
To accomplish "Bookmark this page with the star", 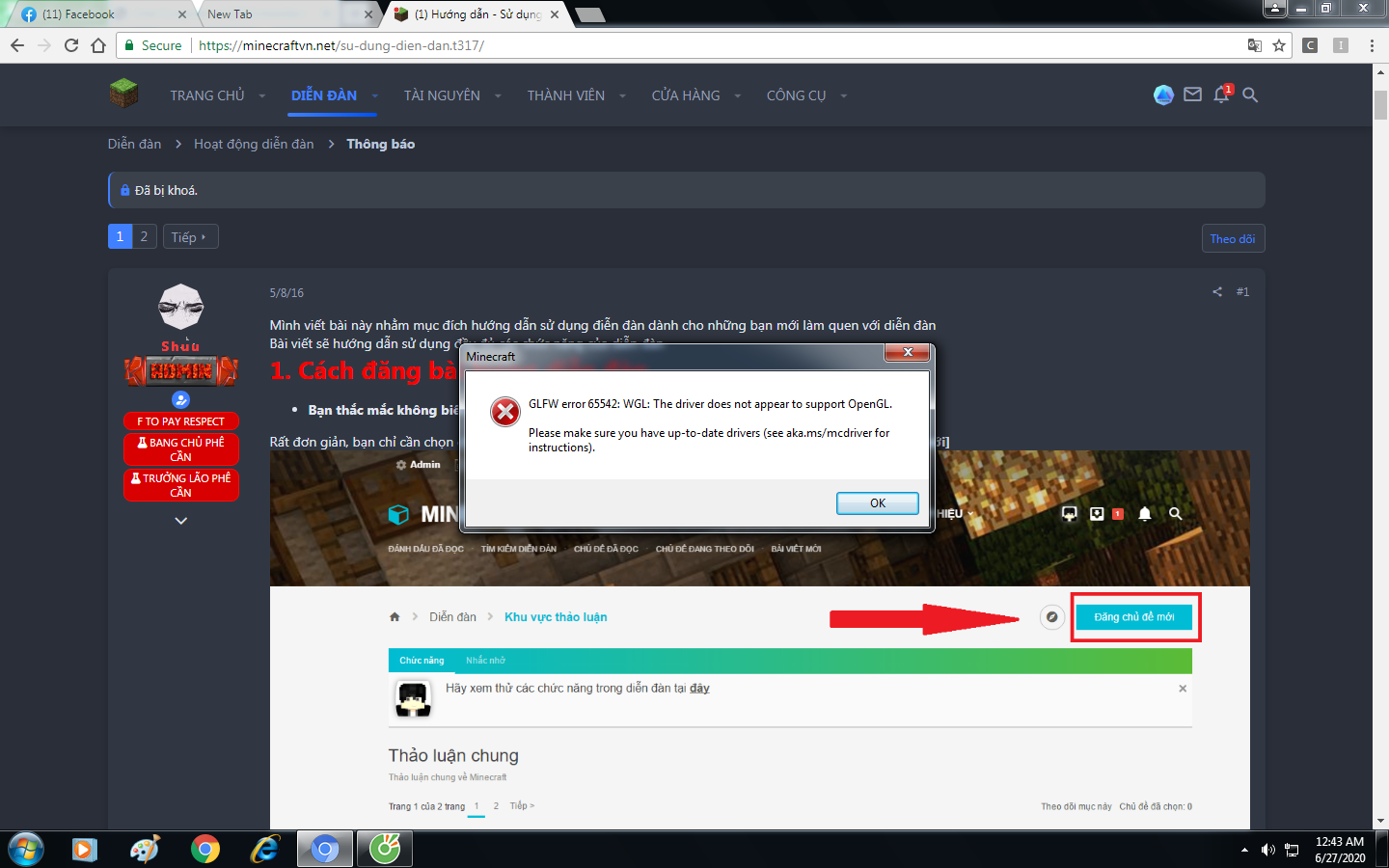I will 1279,45.
